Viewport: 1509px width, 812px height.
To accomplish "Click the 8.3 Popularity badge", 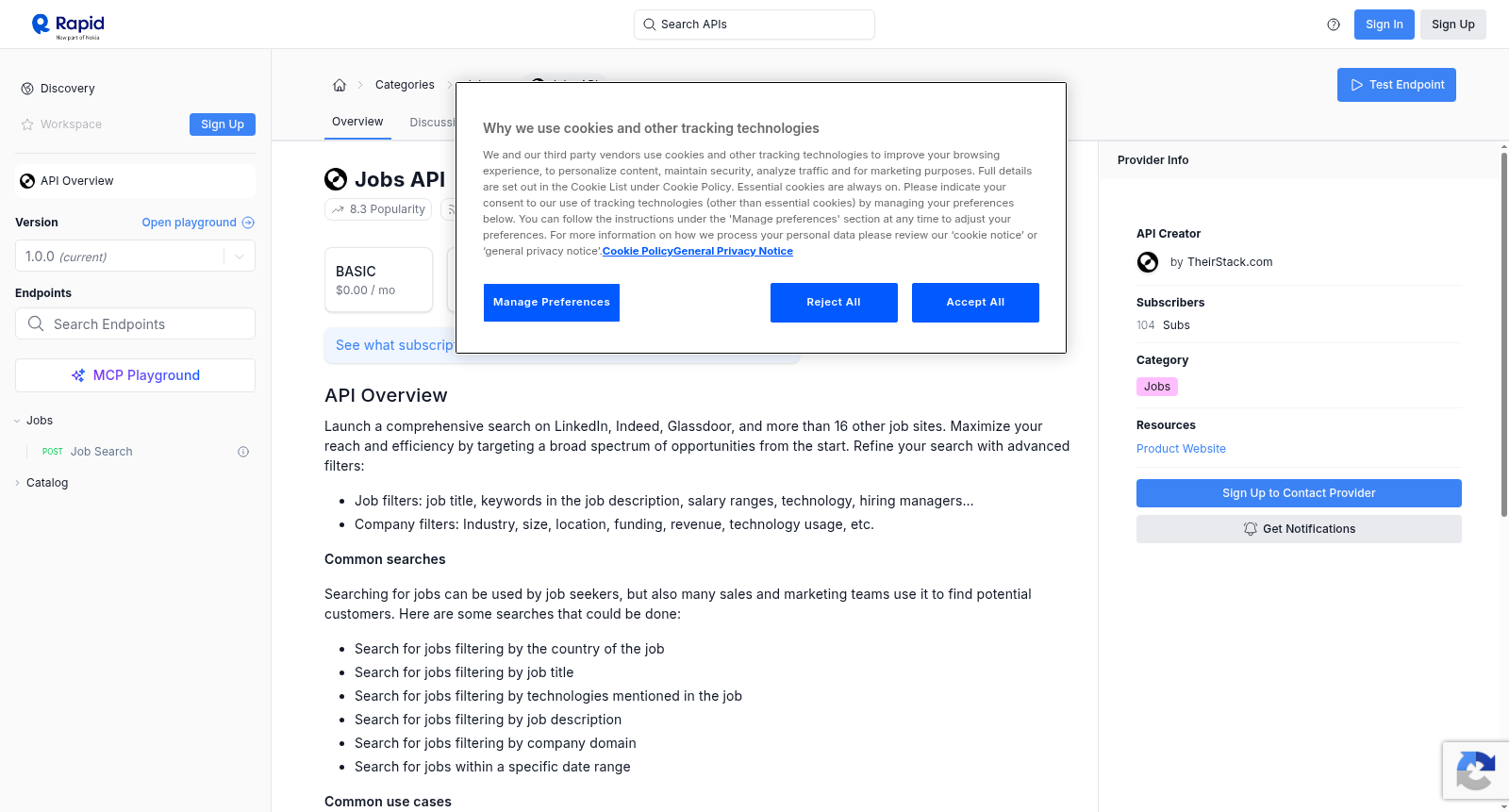I will (378, 209).
